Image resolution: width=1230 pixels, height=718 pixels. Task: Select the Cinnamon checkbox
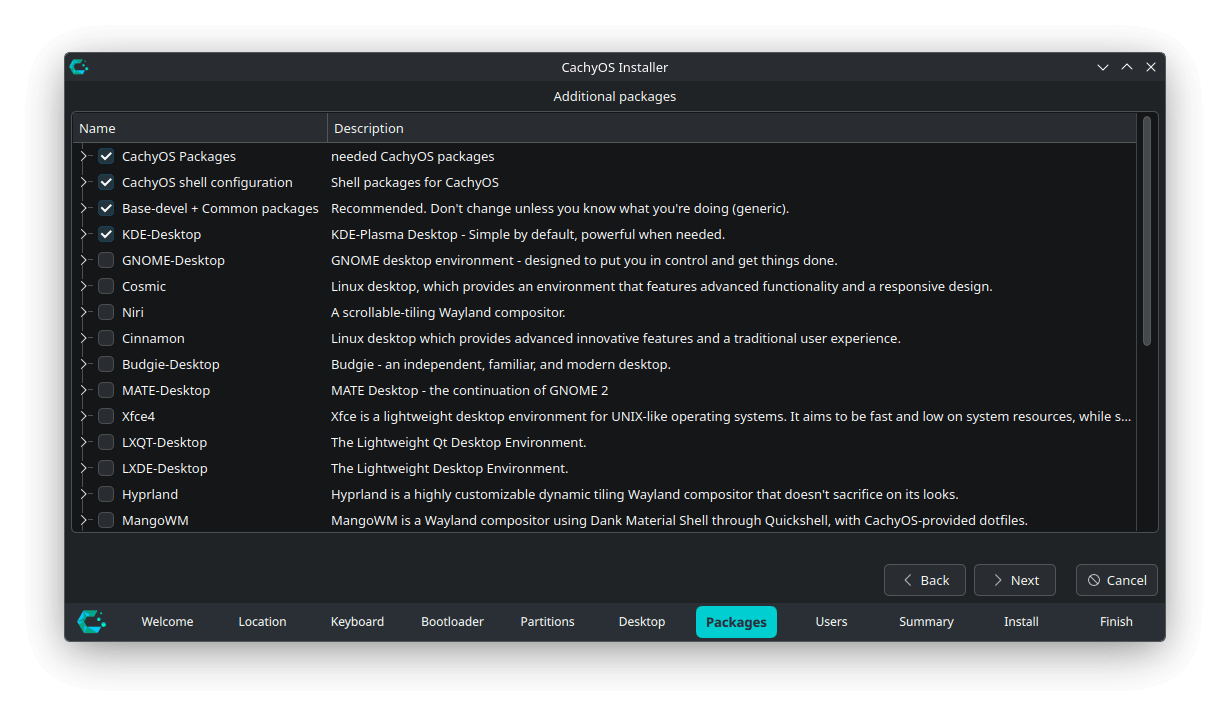point(106,338)
